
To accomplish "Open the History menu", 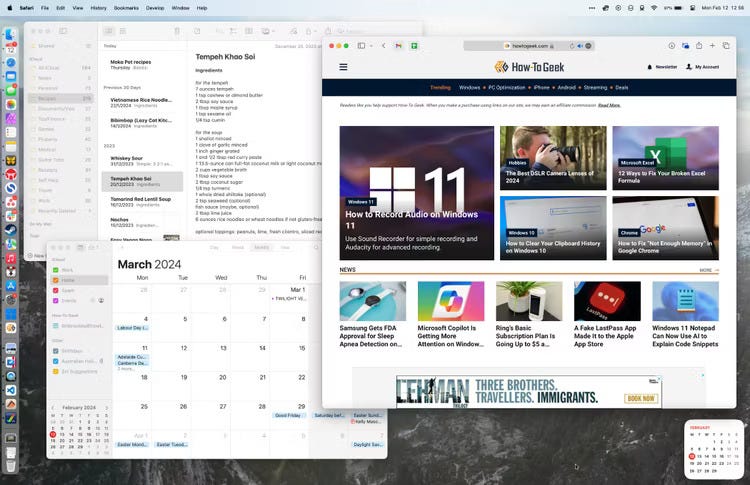I will (x=99, y=8).
